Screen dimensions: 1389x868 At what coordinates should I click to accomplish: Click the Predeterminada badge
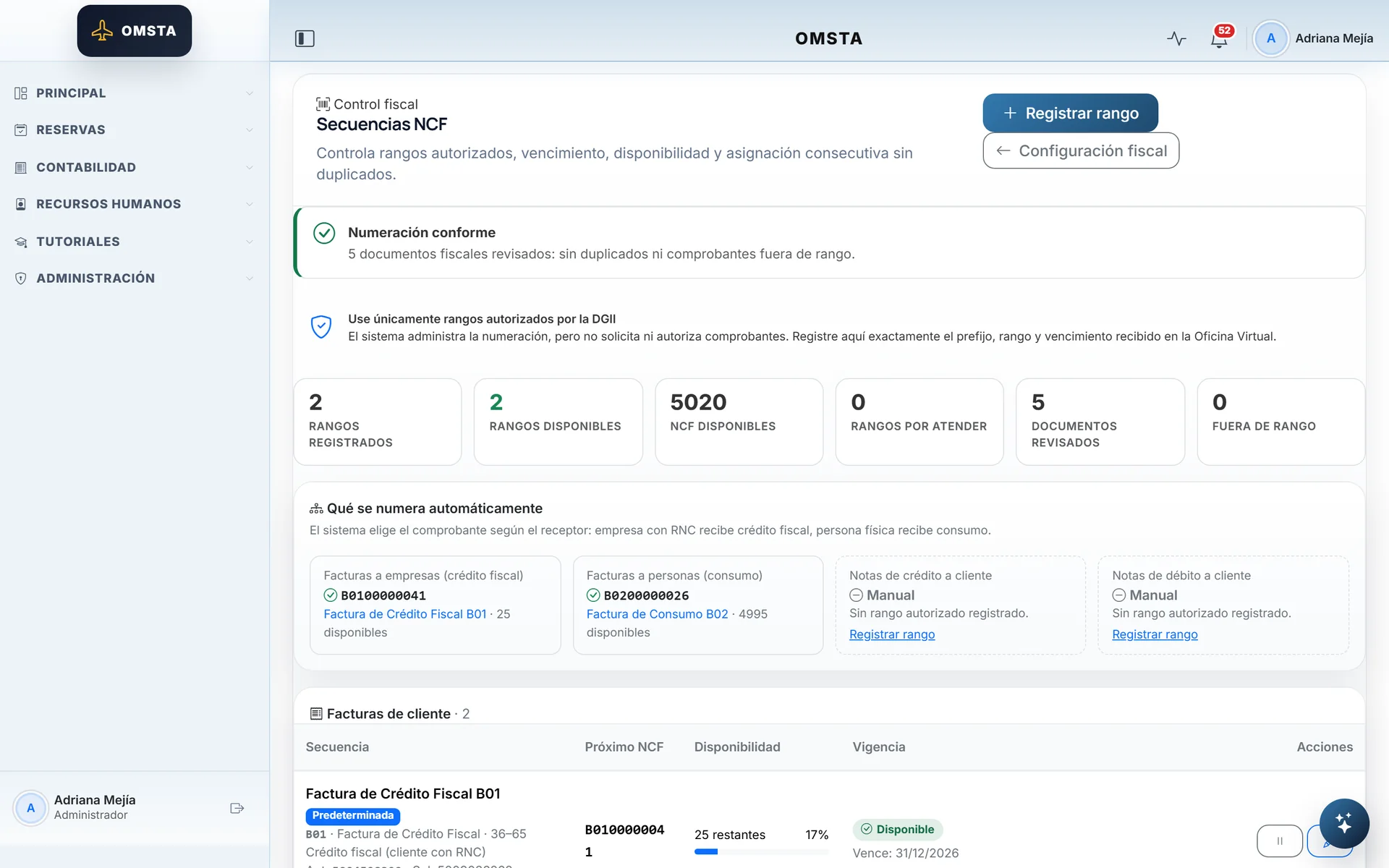pos(353,815)
